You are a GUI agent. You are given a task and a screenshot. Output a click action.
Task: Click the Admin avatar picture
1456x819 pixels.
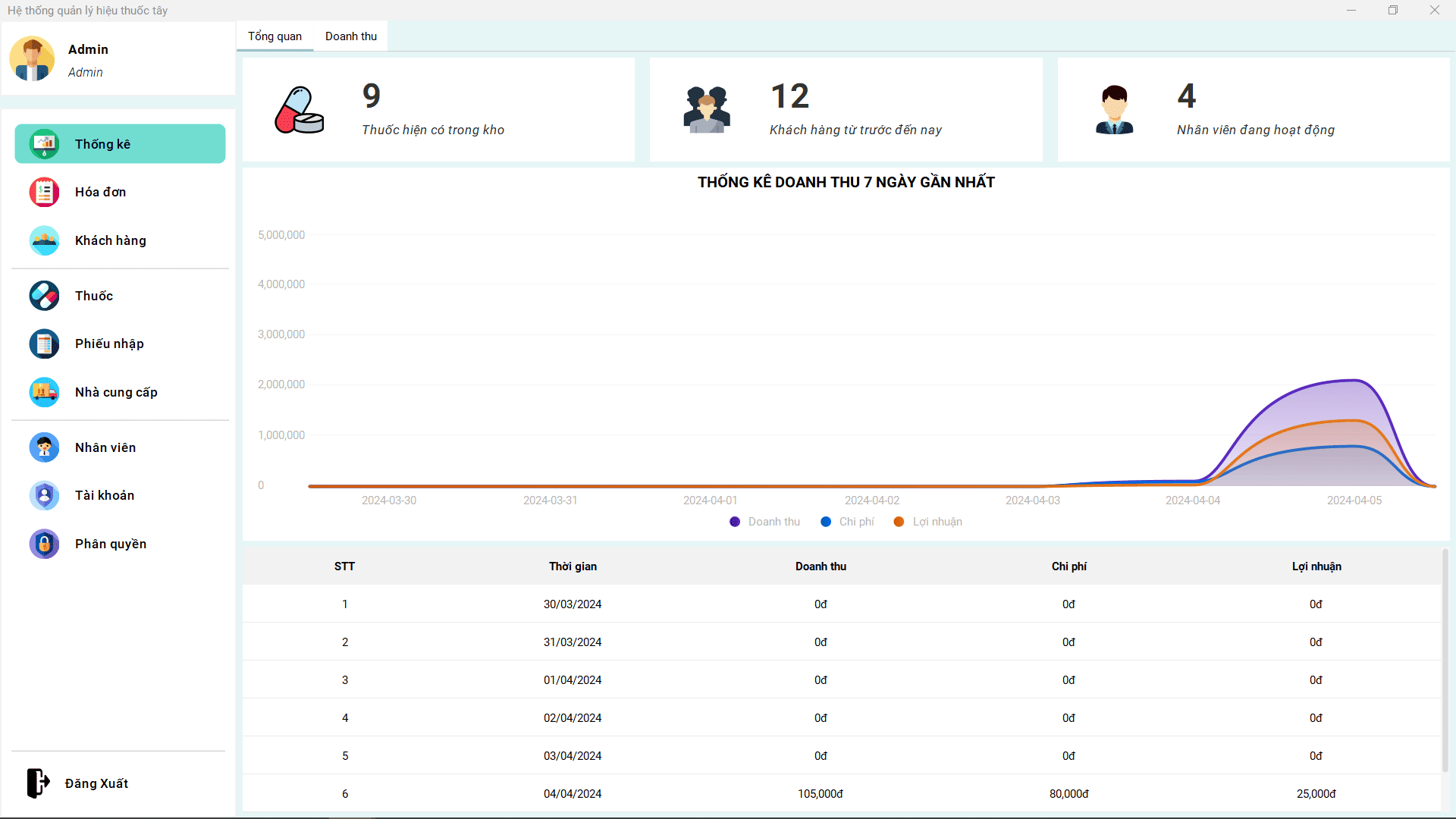32,58
